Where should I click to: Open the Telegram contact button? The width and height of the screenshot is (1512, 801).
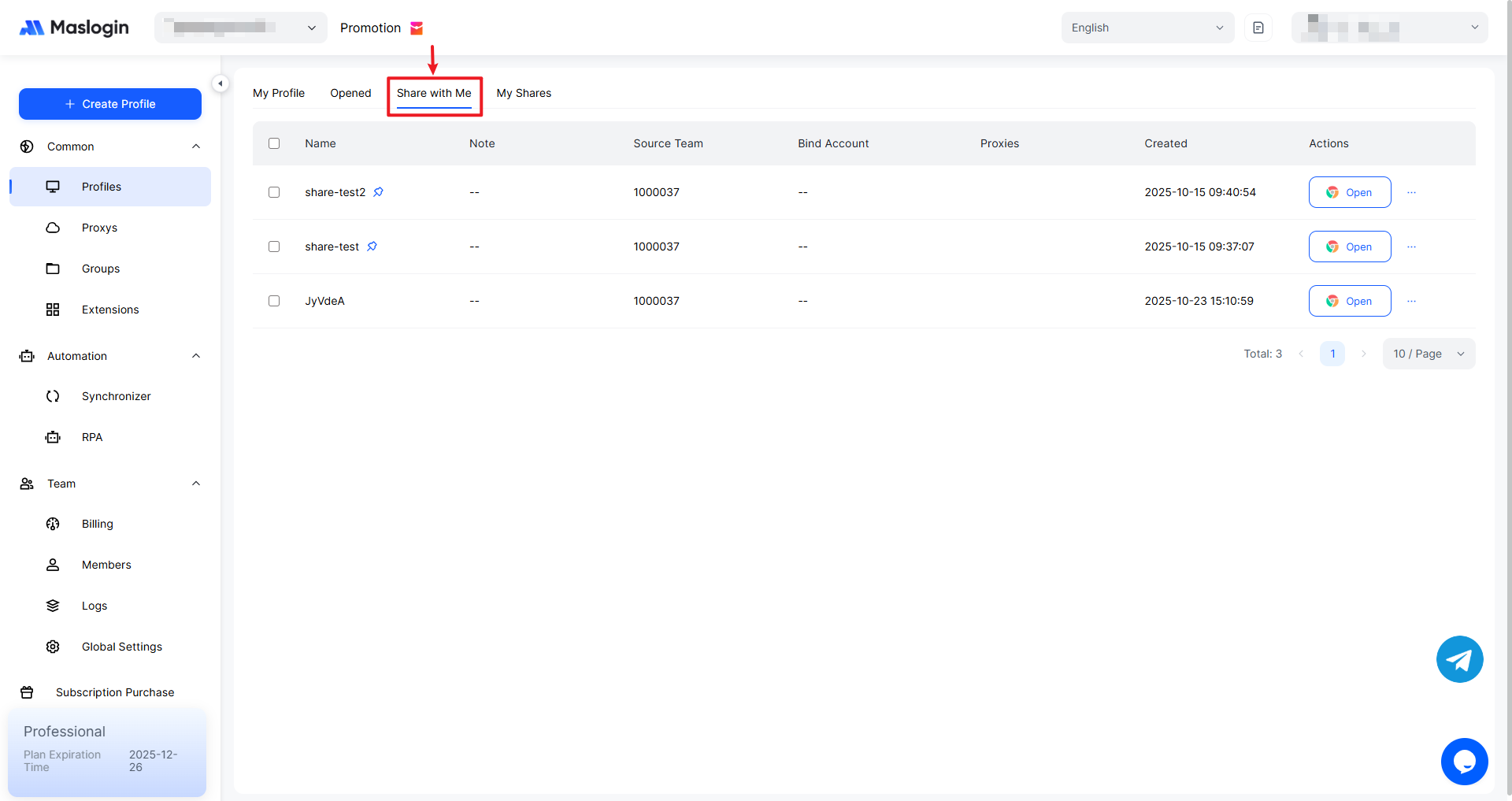click(1459, 659)
